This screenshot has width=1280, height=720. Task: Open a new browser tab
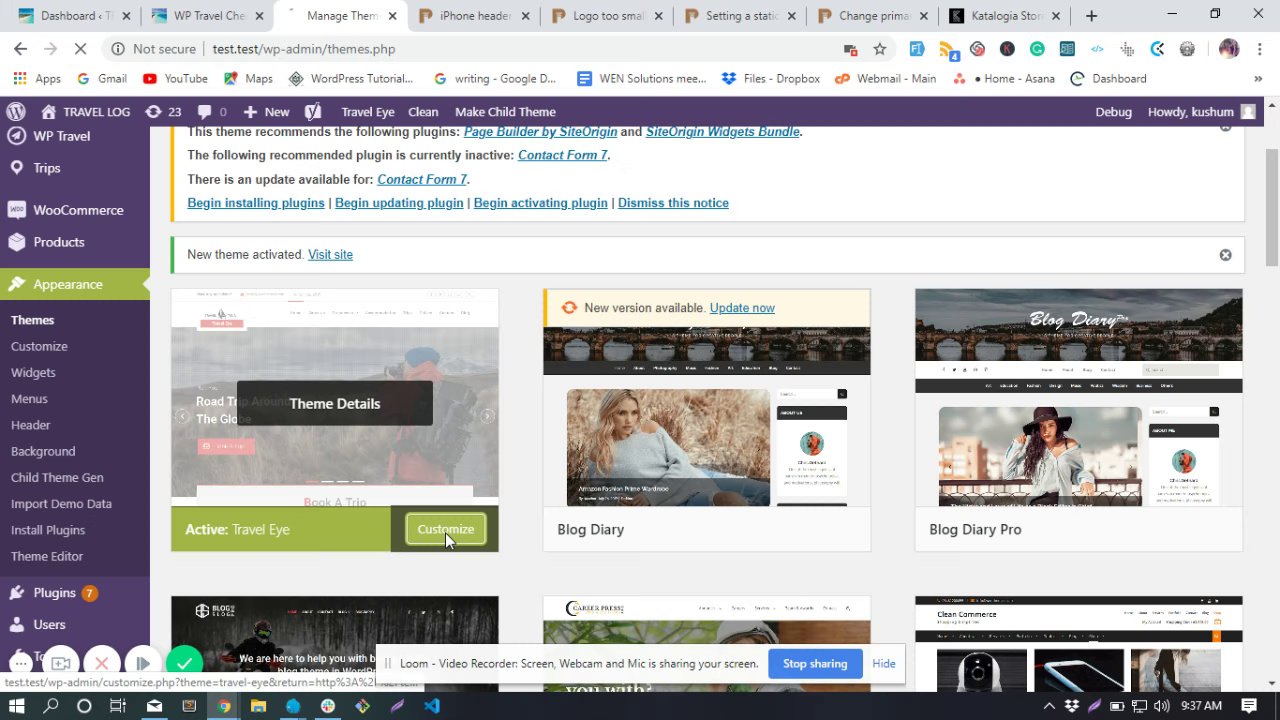1091,16
